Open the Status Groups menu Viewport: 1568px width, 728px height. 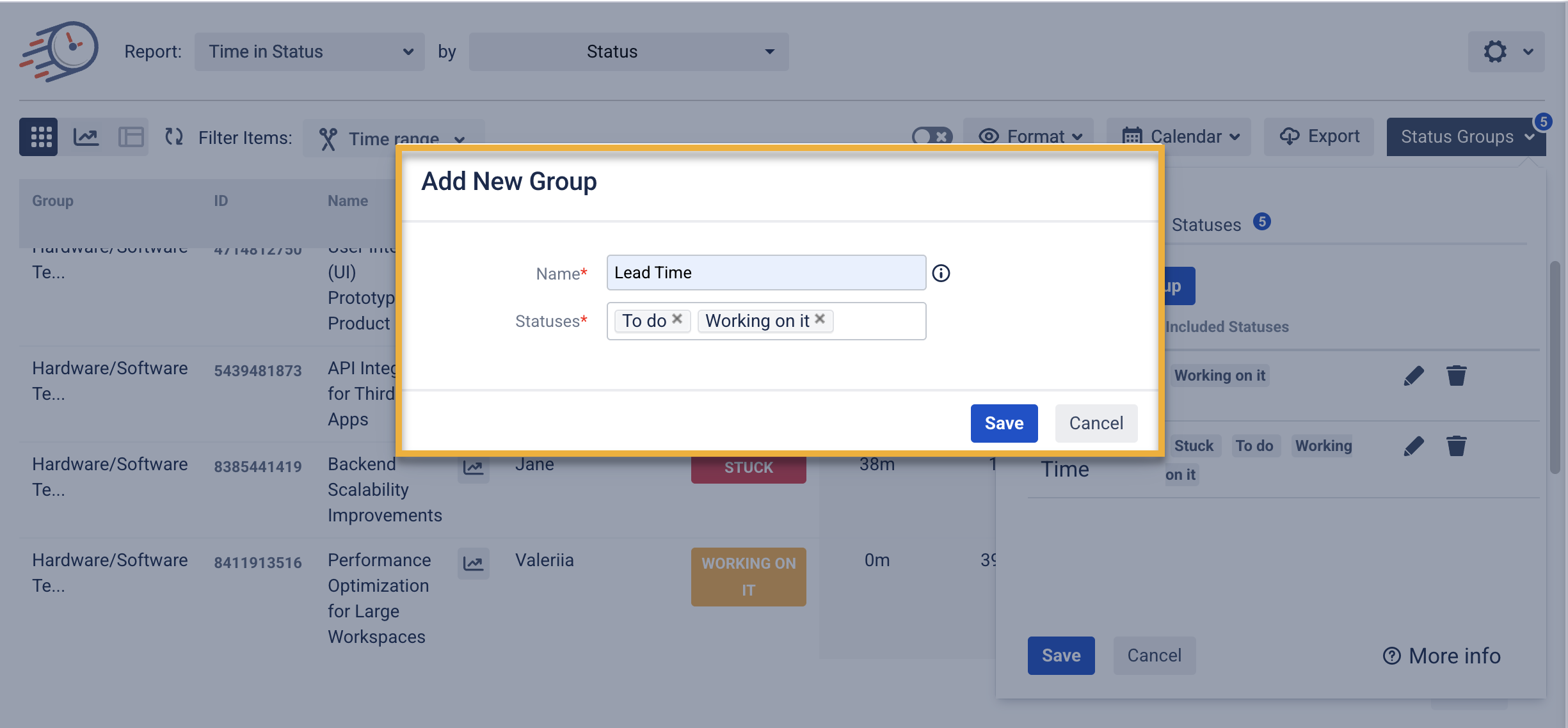pos(1466,137)
